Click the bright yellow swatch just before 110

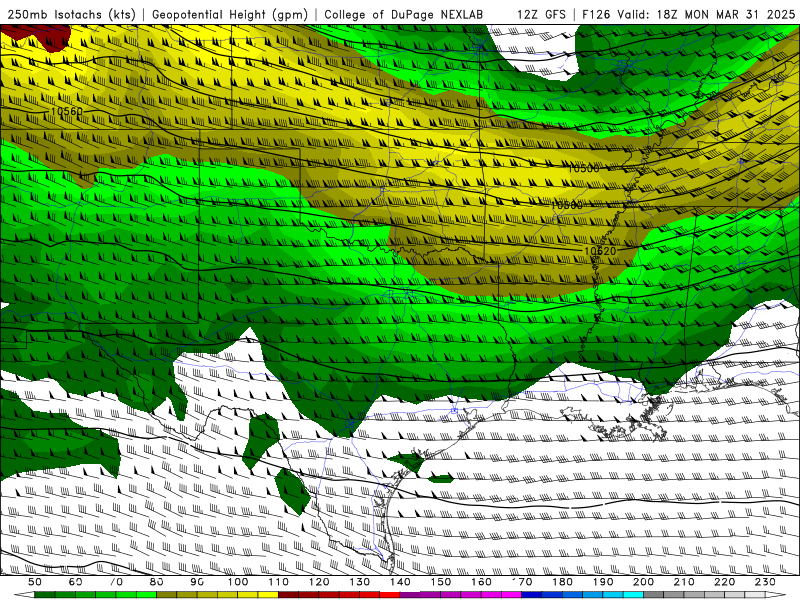coord(268,595)
